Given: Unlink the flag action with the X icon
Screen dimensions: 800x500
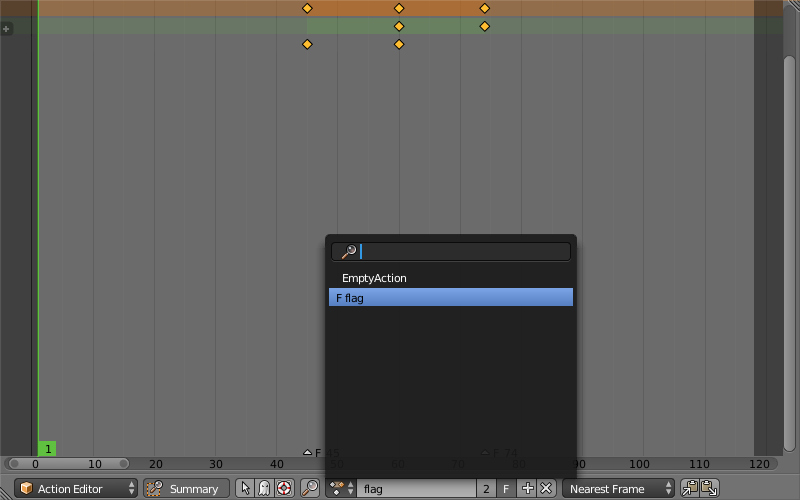Looking at the screenshot, I should point(546,488).
